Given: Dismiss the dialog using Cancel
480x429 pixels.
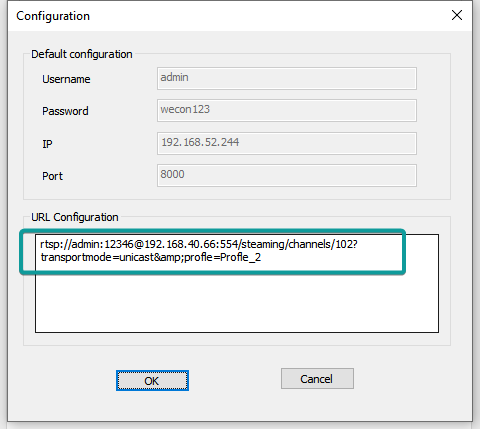Looking at the screenshot, I should click(x=317, y=379).
